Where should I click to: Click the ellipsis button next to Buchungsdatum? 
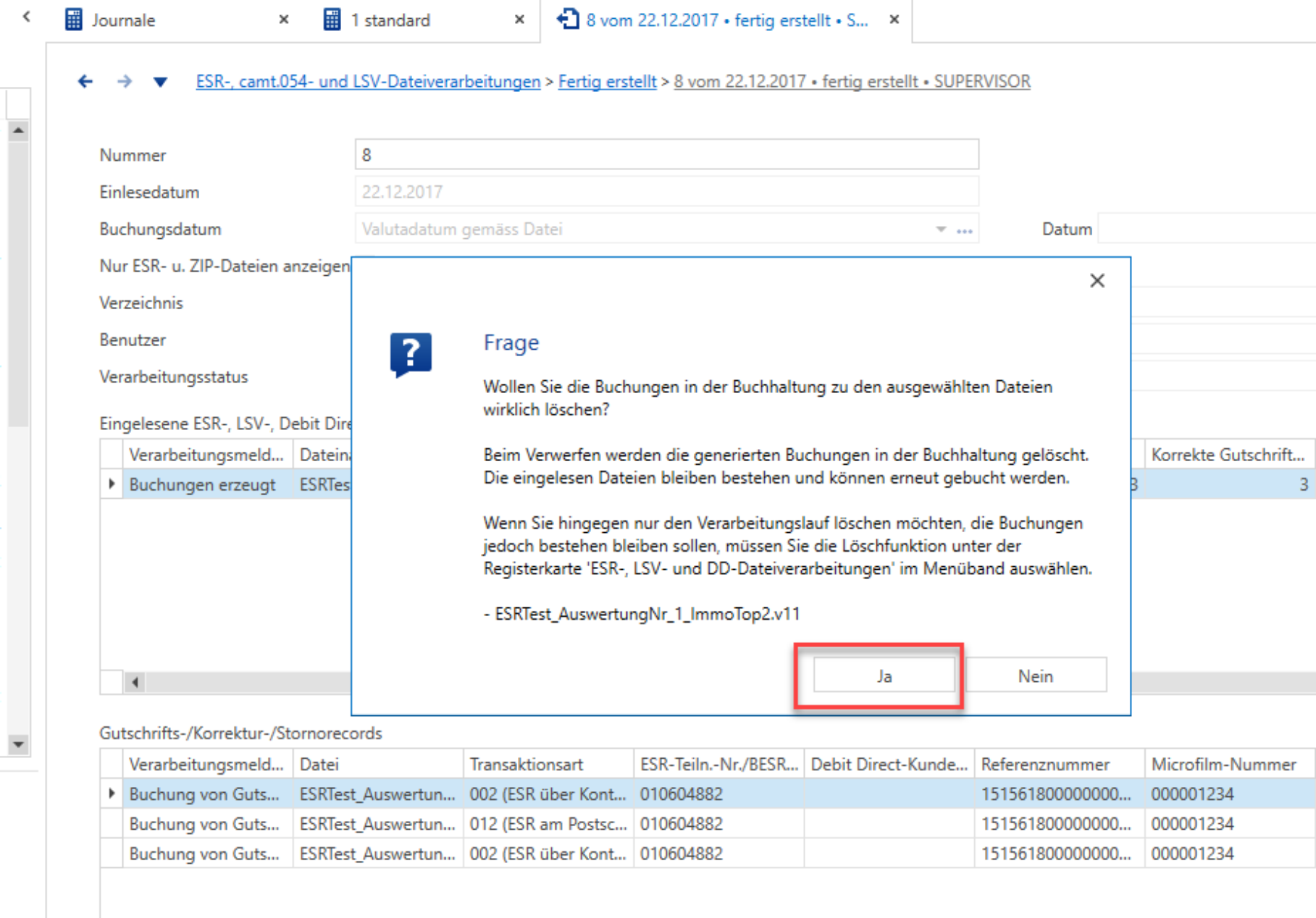coord(965,230)
